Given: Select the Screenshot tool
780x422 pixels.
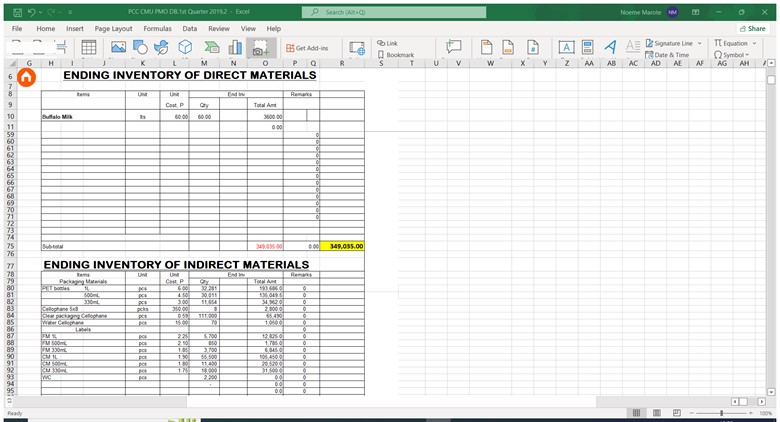Looking at the screenshot, I should (260, 48).
